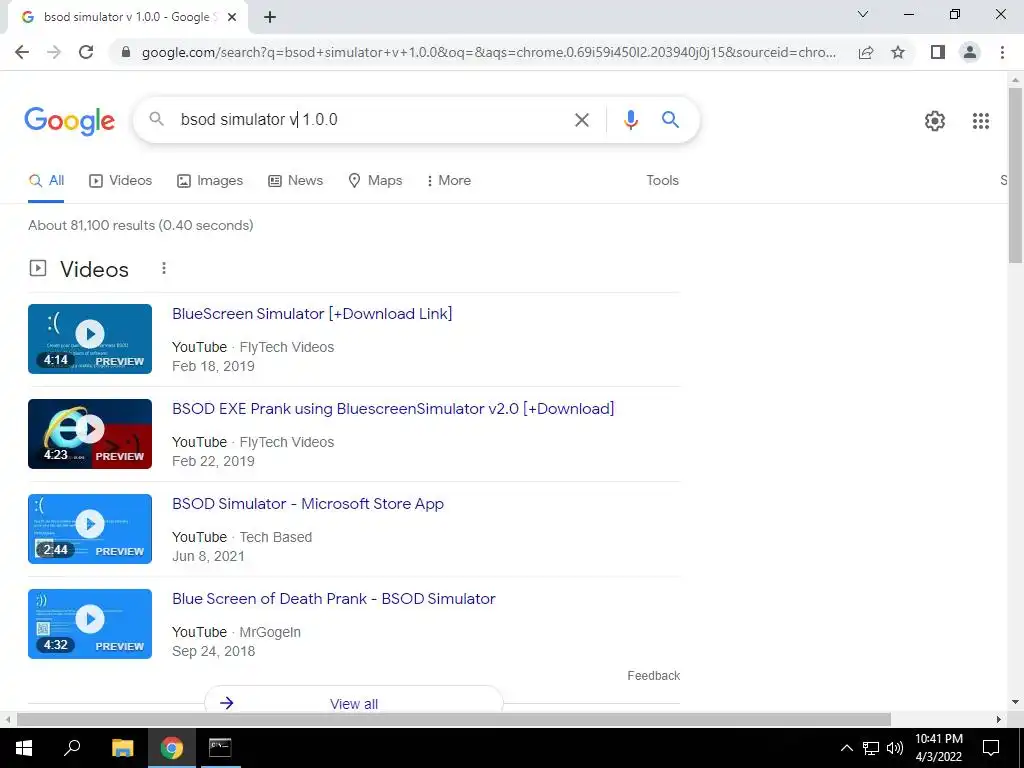Switch to Images results tab
The width and height of the screenshot is (1024, 768).
point(210,181)
